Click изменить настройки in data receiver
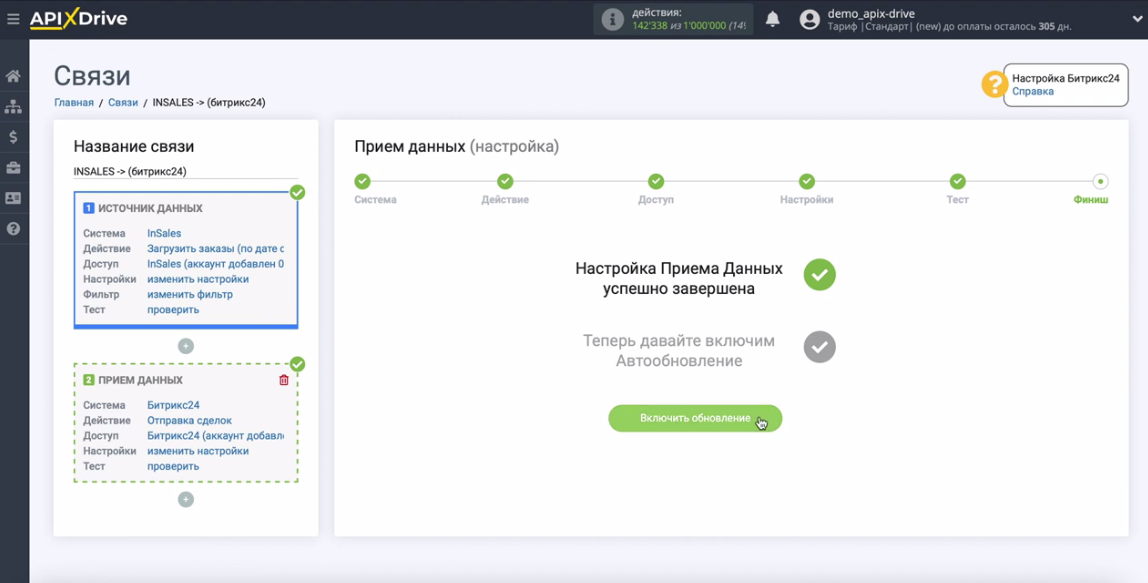 click(198, 451)
